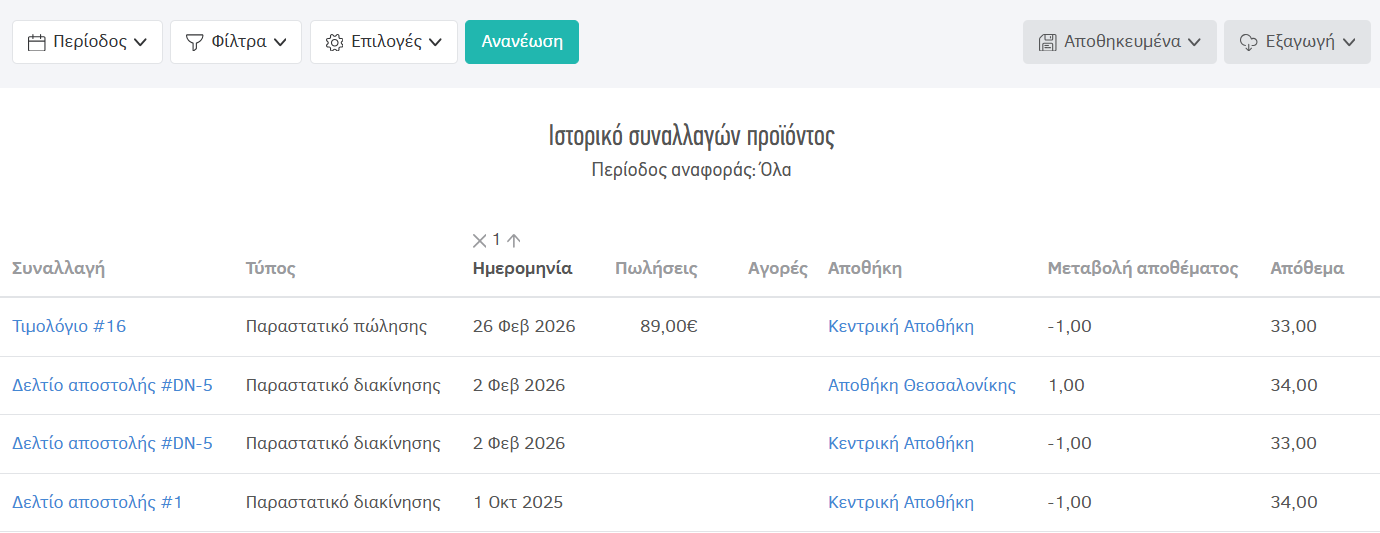1380x533 pixels.
Task: Open the Αποθήκη Θεσσαλονίκης warehouse link
Action: (x=922, y=385)
